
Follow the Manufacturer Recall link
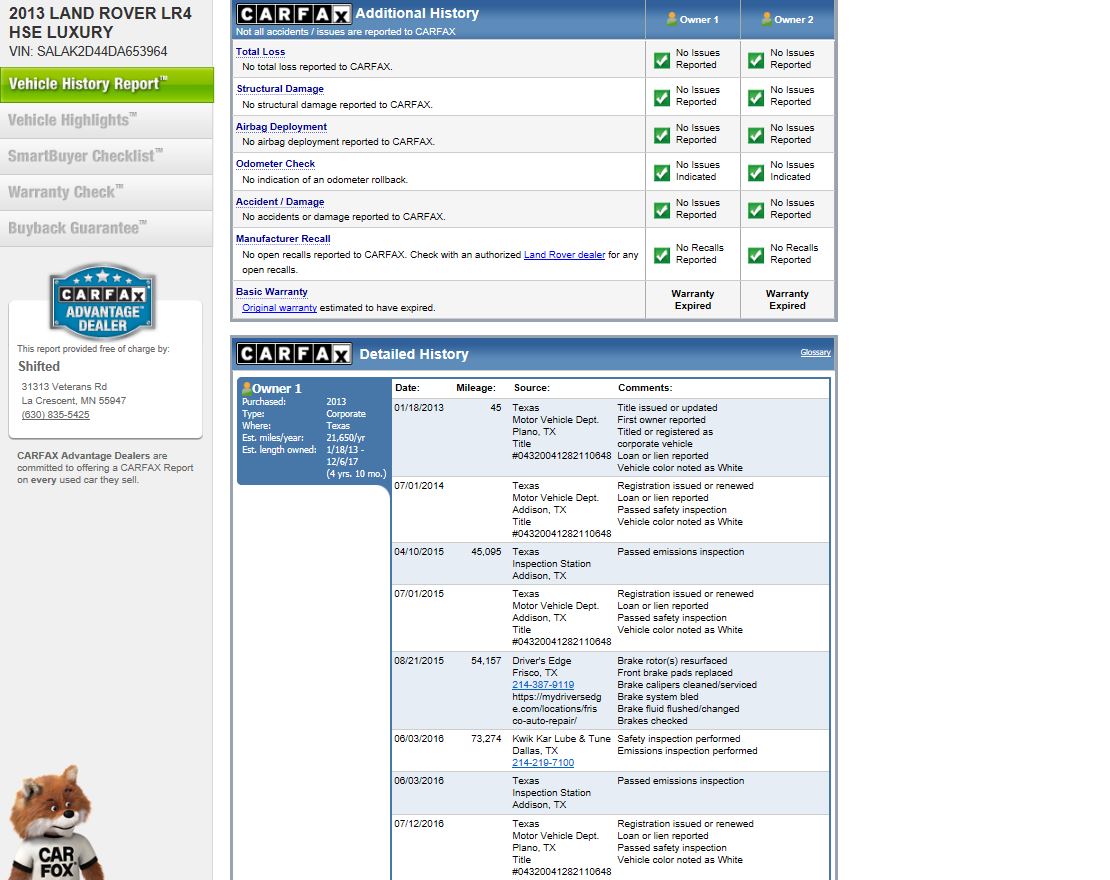(283, 239)
